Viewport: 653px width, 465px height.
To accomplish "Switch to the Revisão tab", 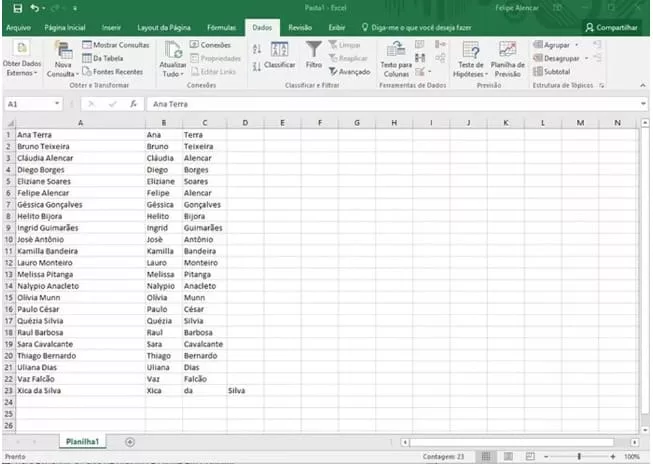I will pyautogui.click(x=300, y=27).
